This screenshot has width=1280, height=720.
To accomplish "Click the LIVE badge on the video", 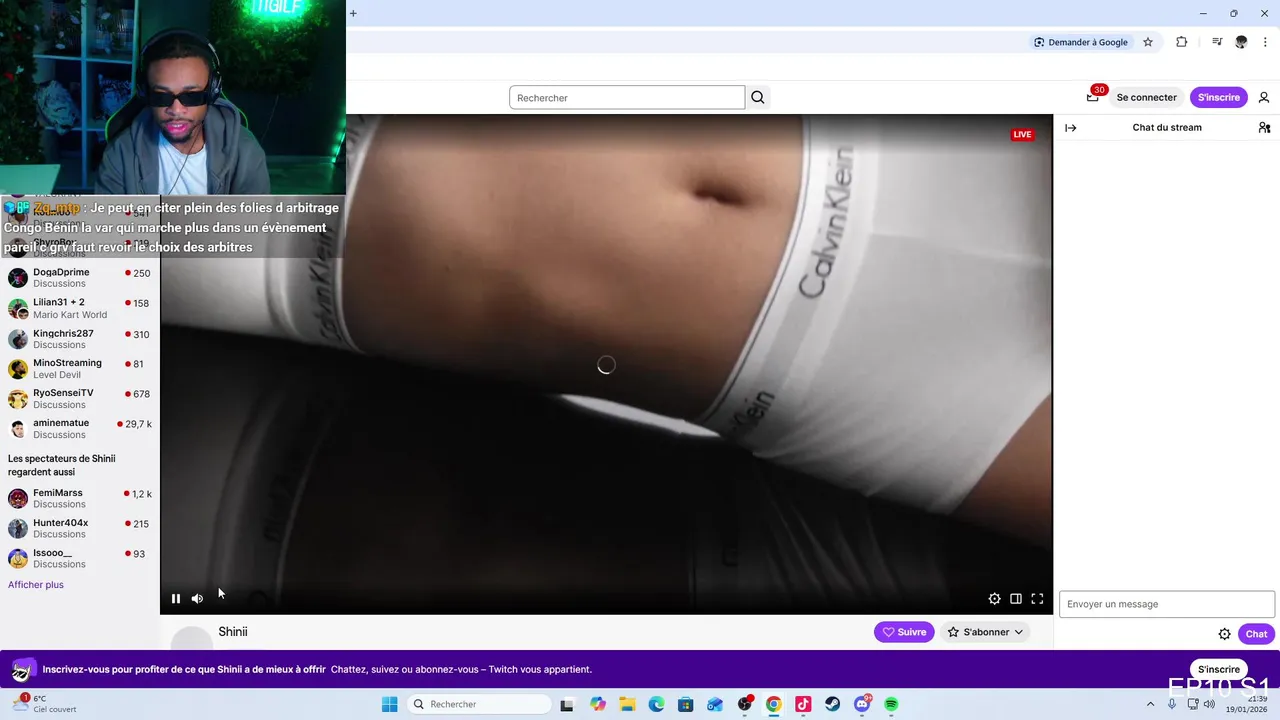I will tap(1022, 134).
